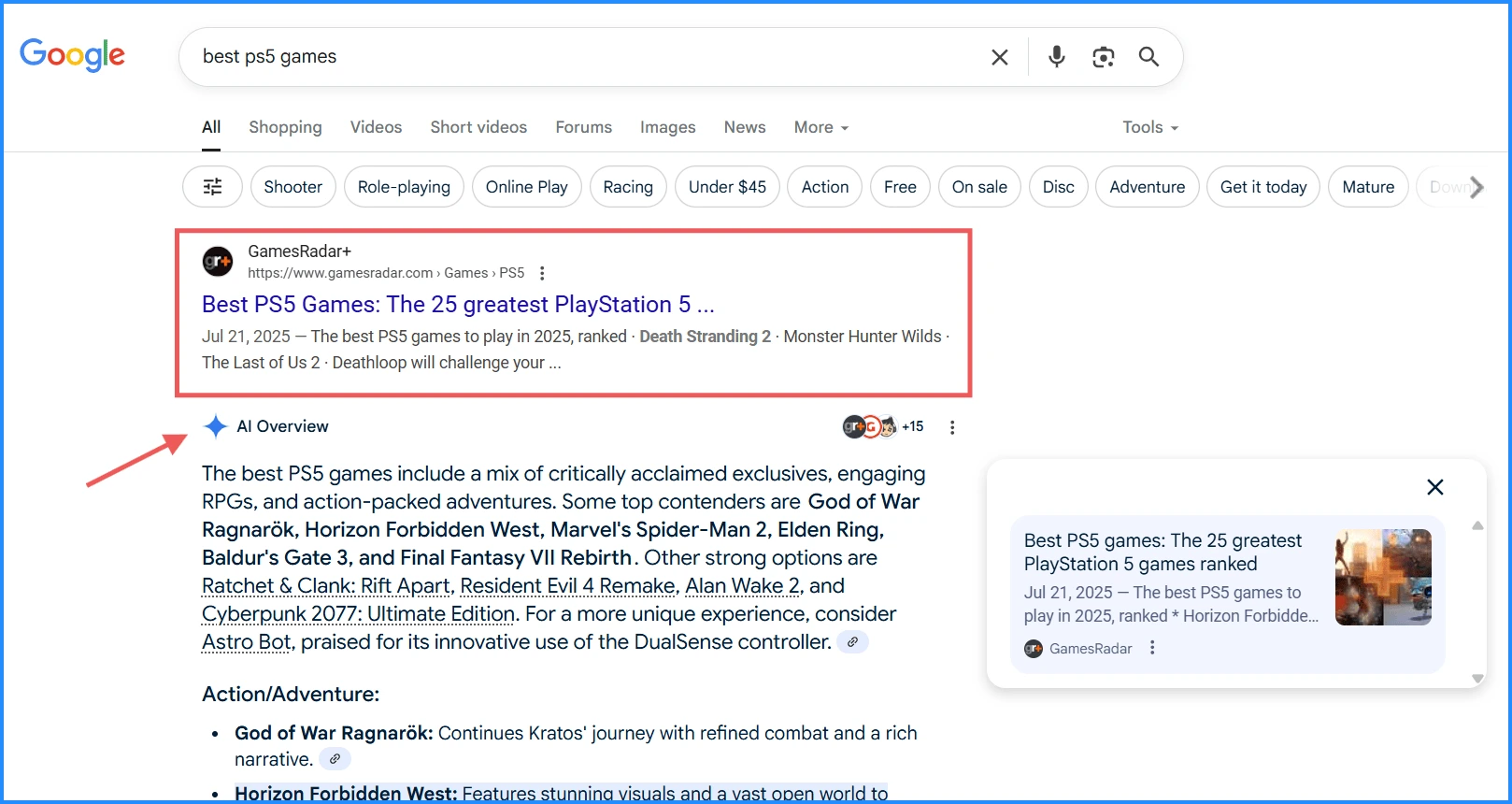Start voice search with the microphone icon
Image resolution: width=1512 pixels, height=804 pixels.
pyautogui.click(x=1056, y=57)
